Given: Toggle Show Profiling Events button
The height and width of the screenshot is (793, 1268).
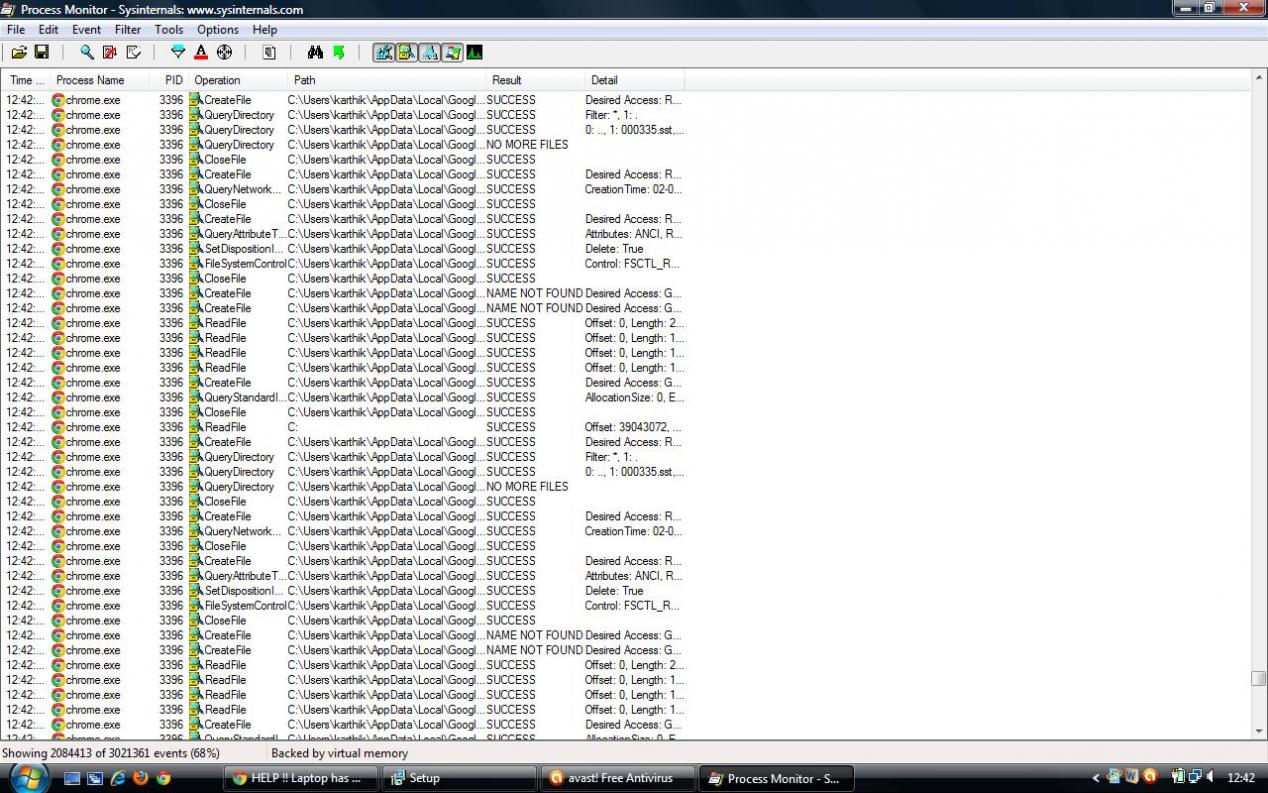Looking at the screenshot, I should click(x=474, y=53).
